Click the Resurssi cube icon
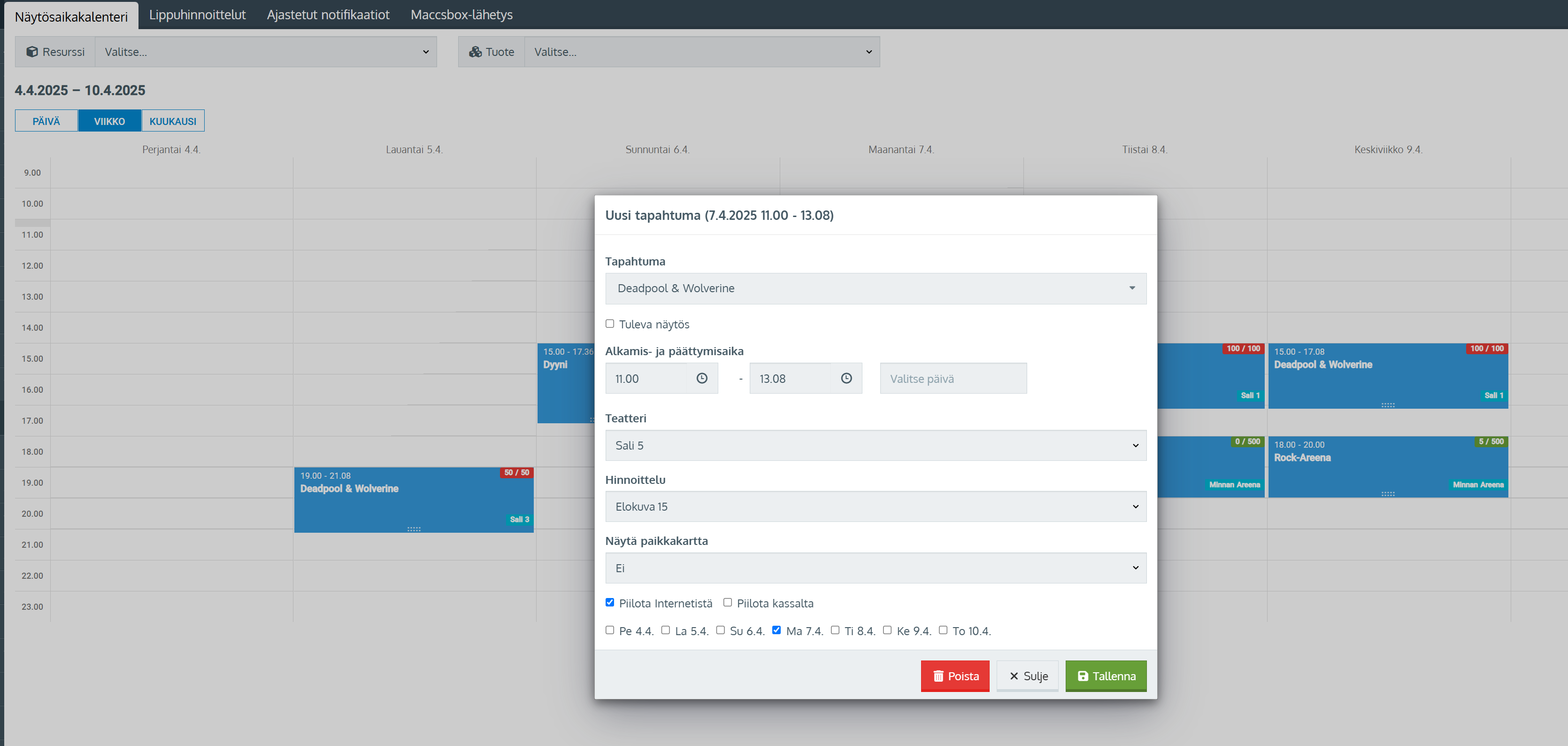Screen dimensions: 1568x746 (x=32, y=52)
